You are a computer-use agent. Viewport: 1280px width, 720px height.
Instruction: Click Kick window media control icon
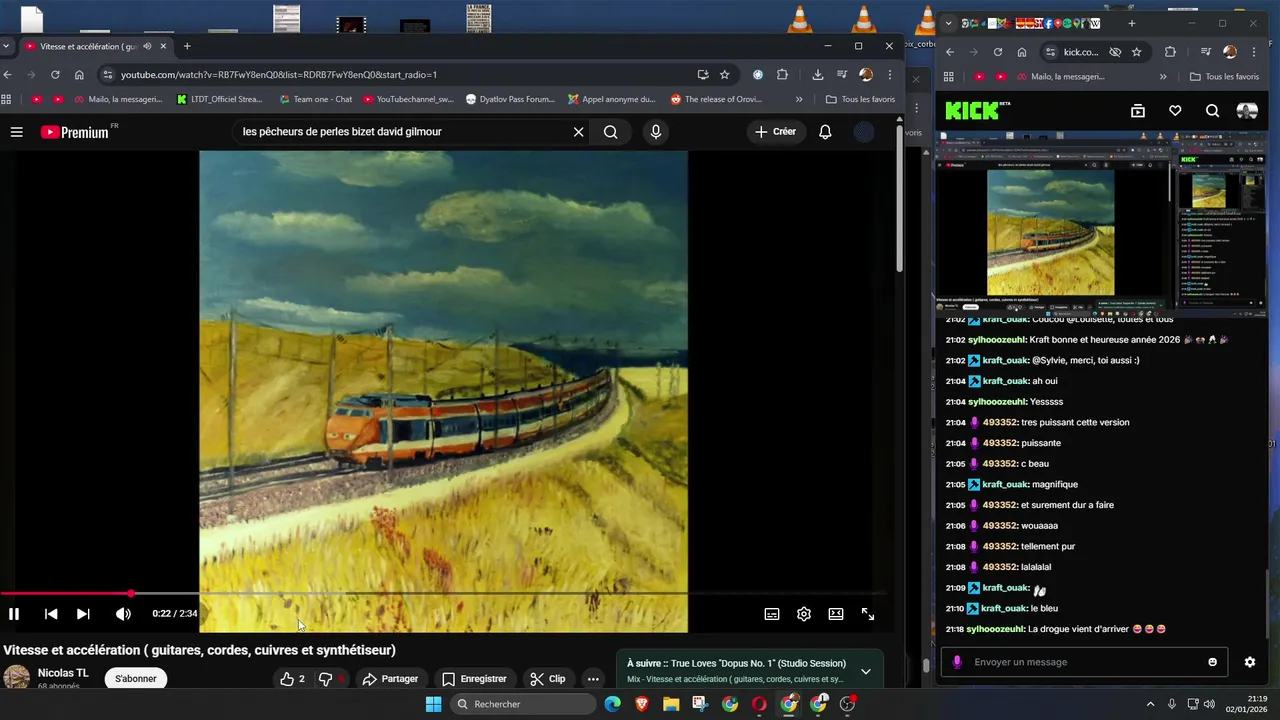(1207, 52)
